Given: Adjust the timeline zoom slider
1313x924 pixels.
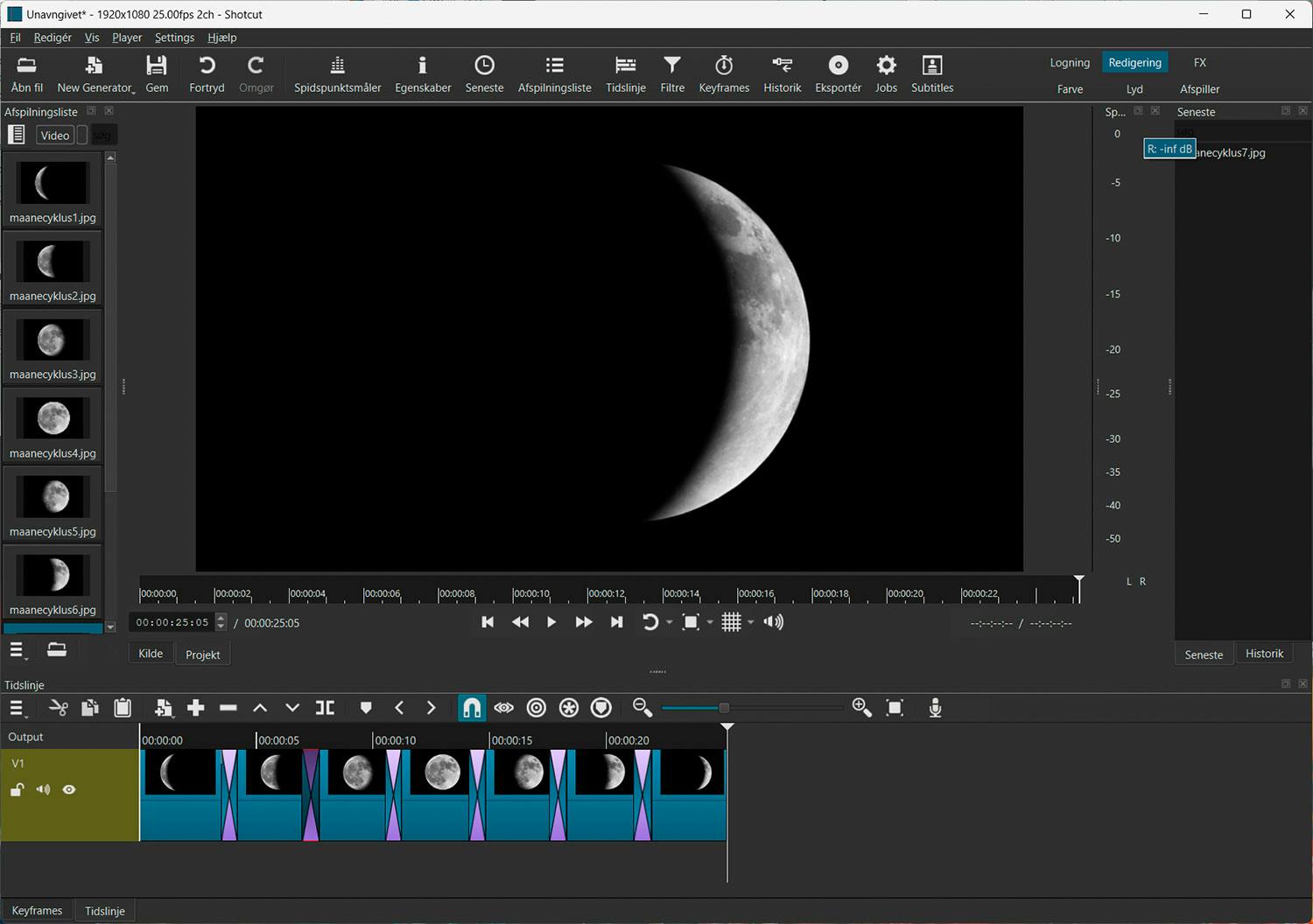Looking at the screenshot, I should click(724, 707).
